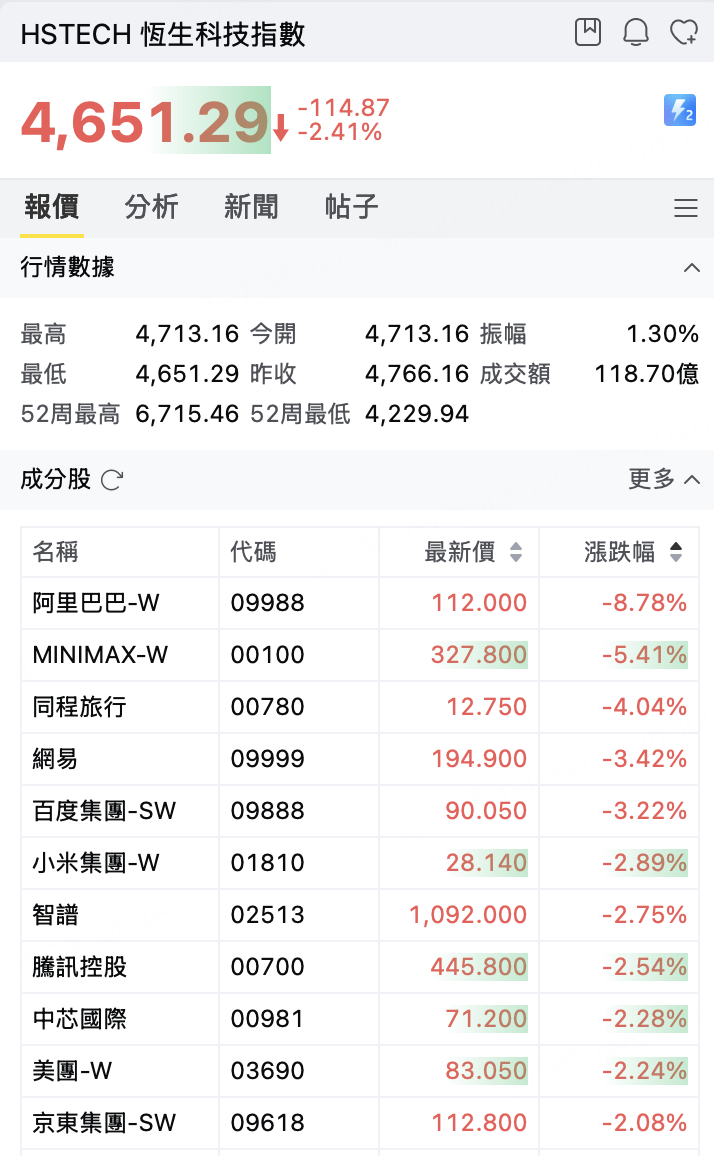Open 智譜 stock row
The image size is (714, 1156).
click(360, 915)
